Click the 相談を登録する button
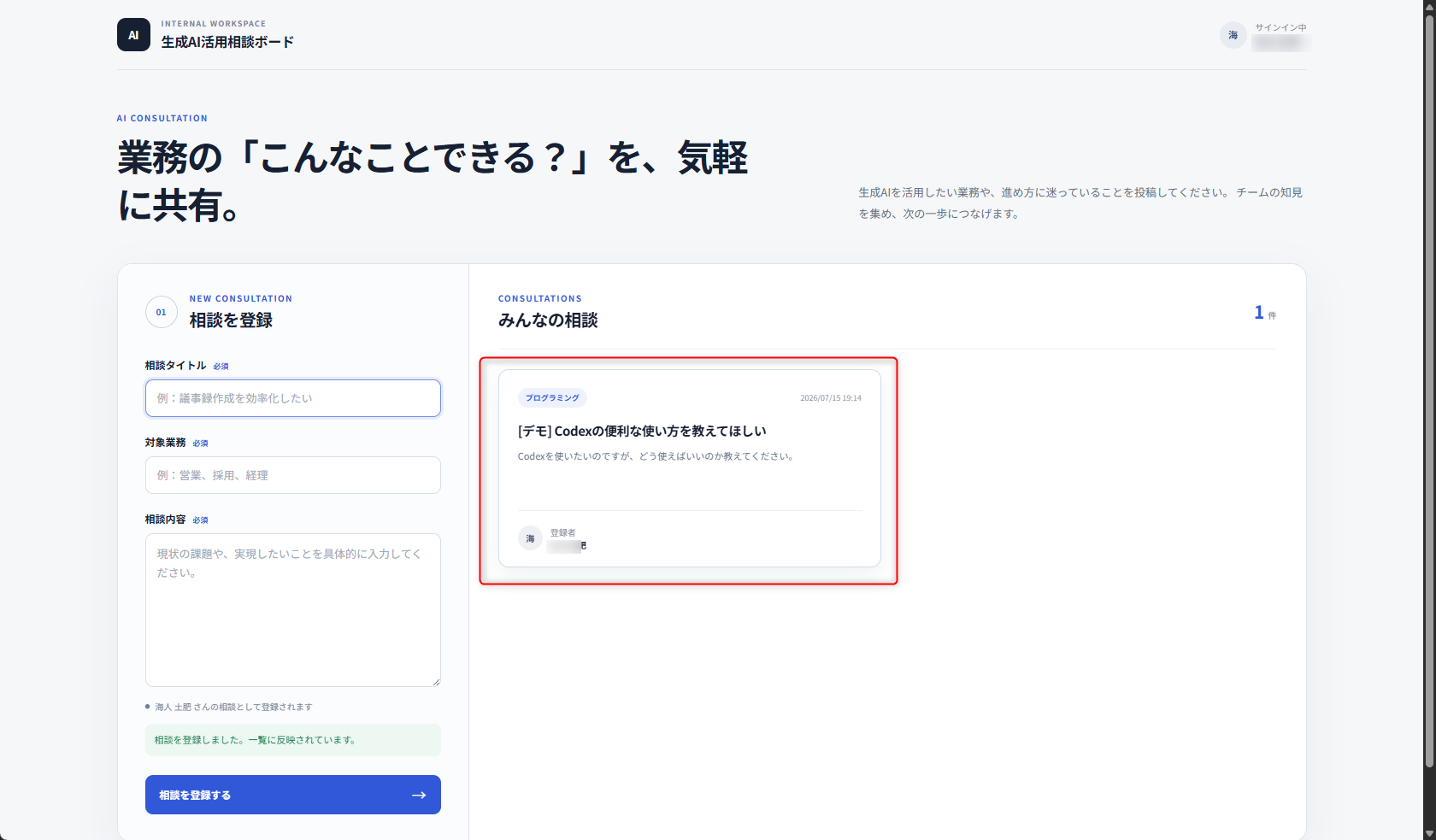 pos(293,795)
